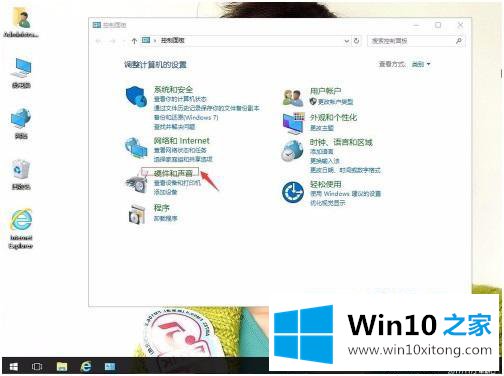Open 使用 Windows 建议的设置 link
The width and height of the screenshot is (504, 376).
tap(345, 194)
